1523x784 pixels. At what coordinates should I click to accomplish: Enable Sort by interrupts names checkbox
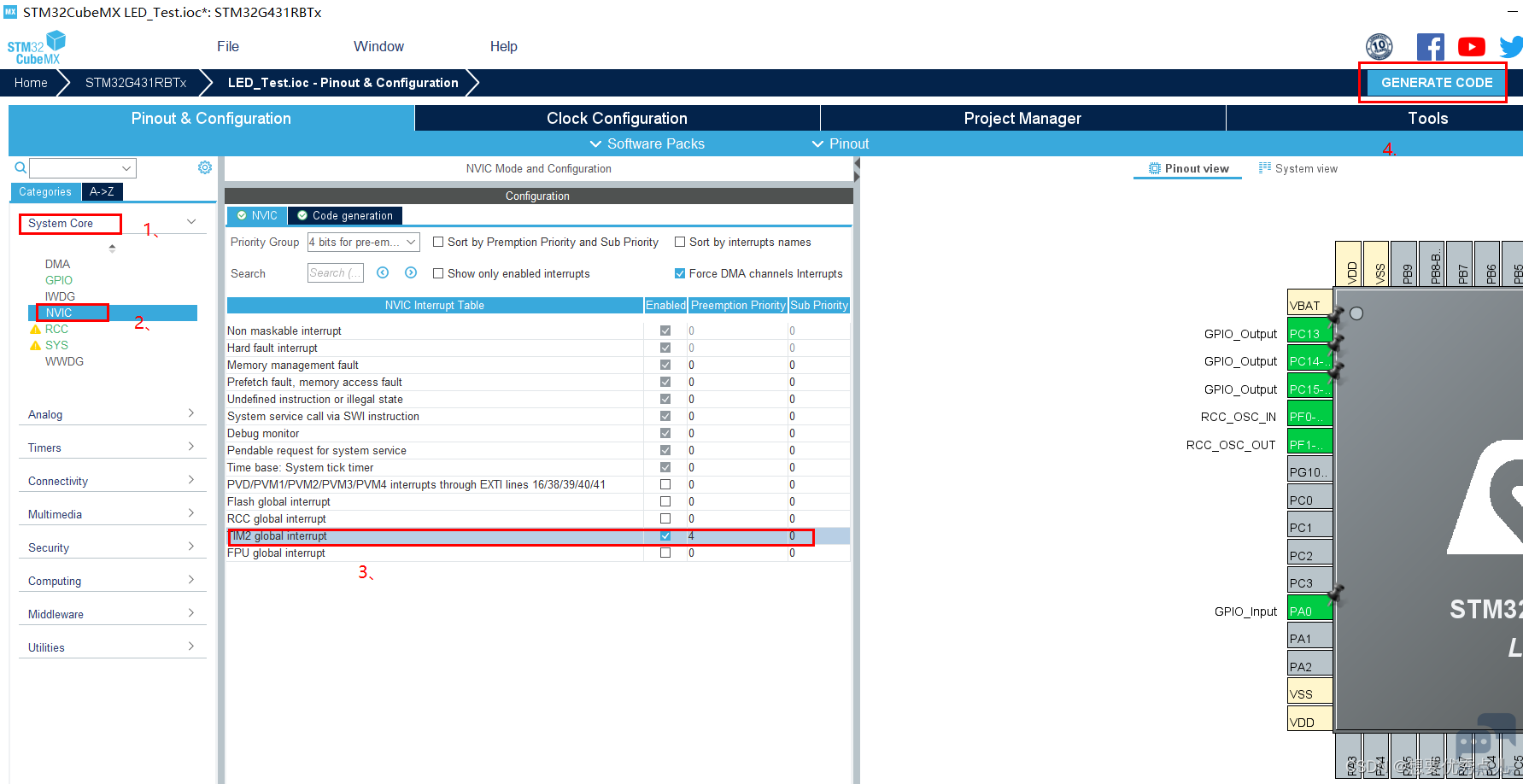pyautogui.click(x=680, y=242)
